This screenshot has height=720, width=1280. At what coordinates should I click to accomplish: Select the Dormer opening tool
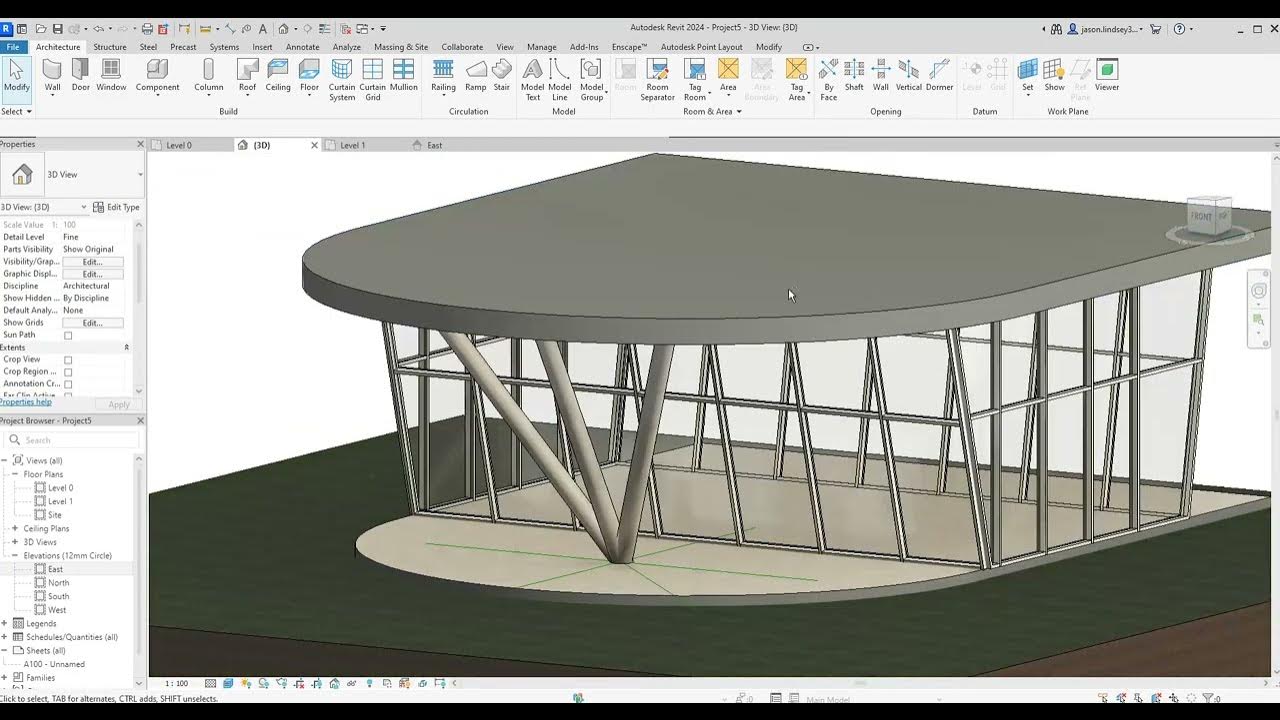pyautogui.click(x=939, y=75)
